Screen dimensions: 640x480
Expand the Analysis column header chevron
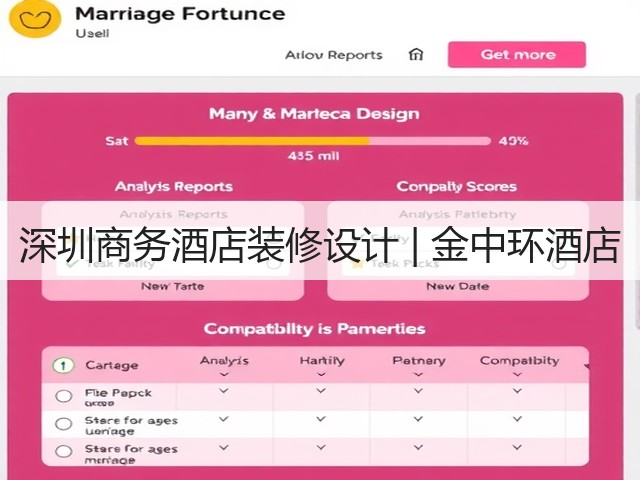(x=224, y=374)
